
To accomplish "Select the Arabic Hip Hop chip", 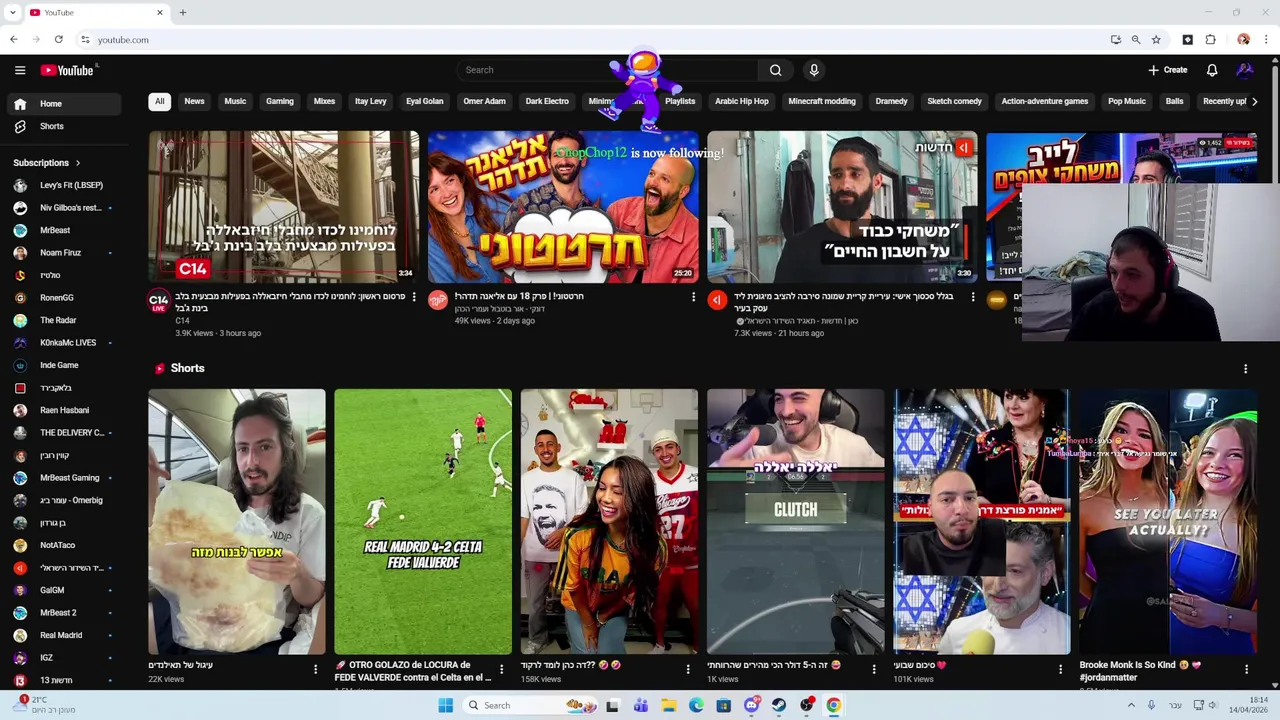I will coord(742,101).
